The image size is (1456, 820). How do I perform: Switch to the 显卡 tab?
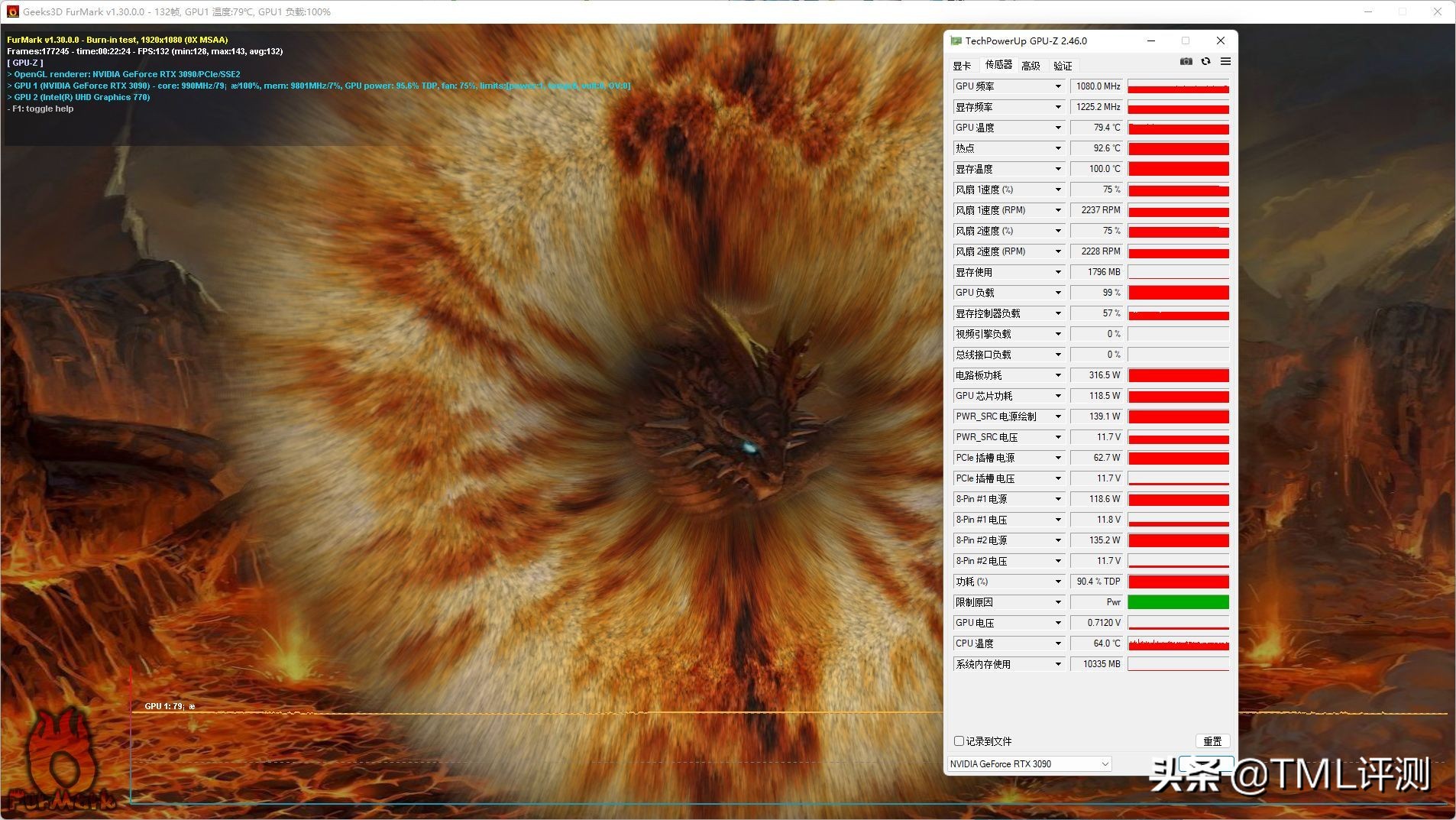pos(962,66)
